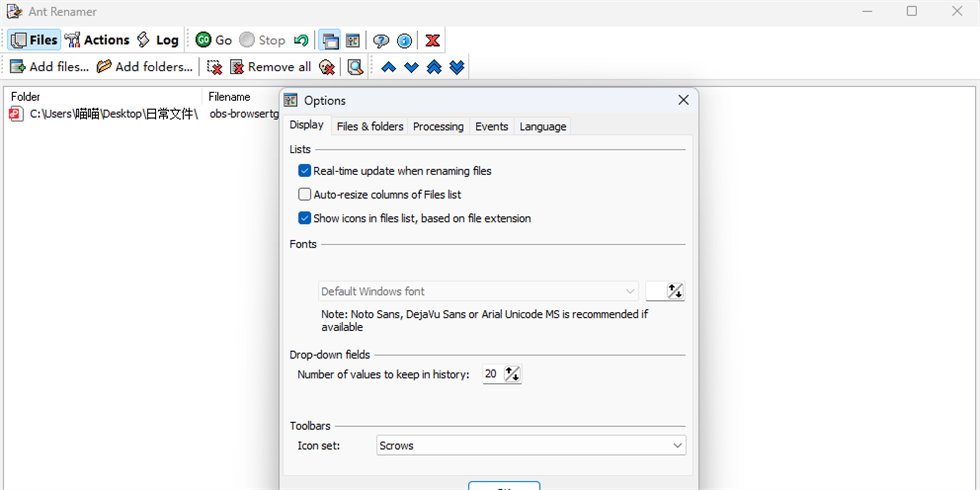The height and width of the screenshot is (490, 980).
Task: Click the preview magnifier icon
Action: (355, 67)
